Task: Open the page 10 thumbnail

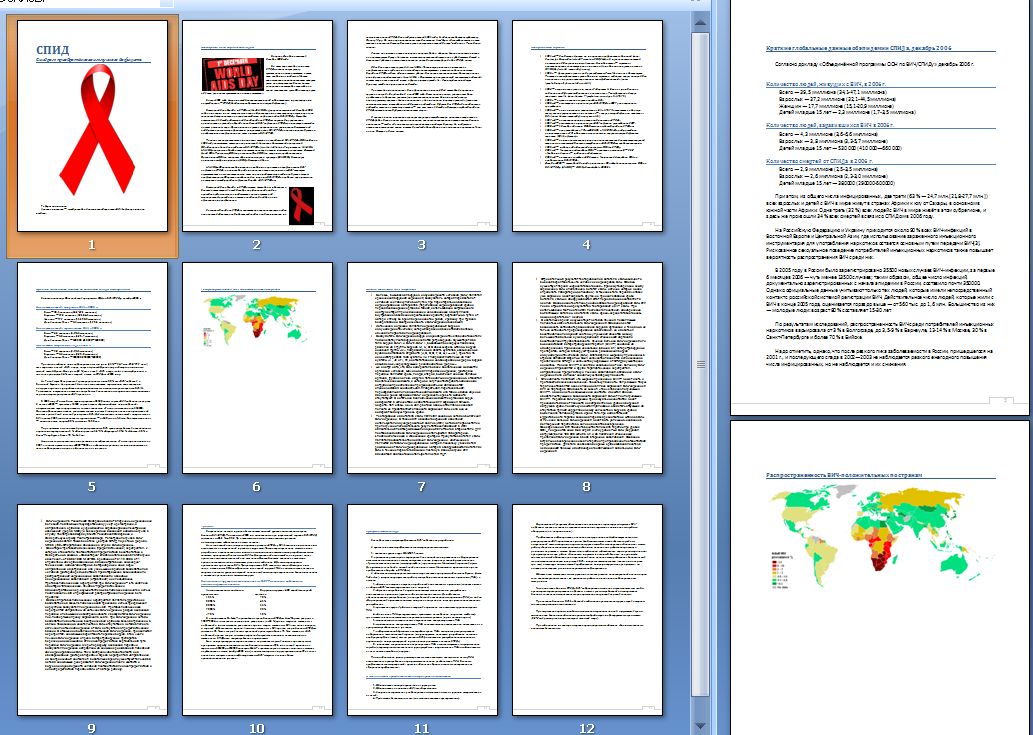Action: [258, 610]
